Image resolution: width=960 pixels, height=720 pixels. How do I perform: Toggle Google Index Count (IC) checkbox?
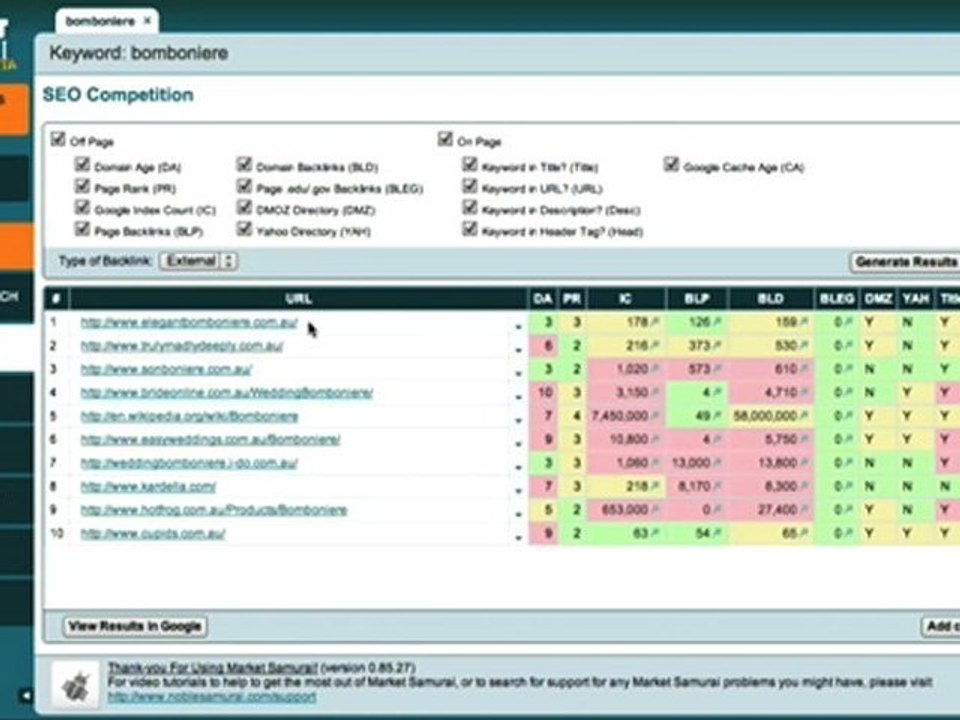[82, 207]
